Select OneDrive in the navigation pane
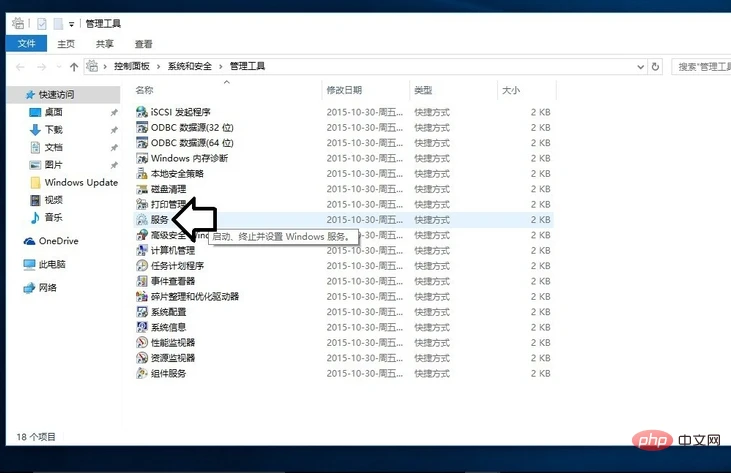The height and width of the screenshot is (473, 731). [58, 241]
